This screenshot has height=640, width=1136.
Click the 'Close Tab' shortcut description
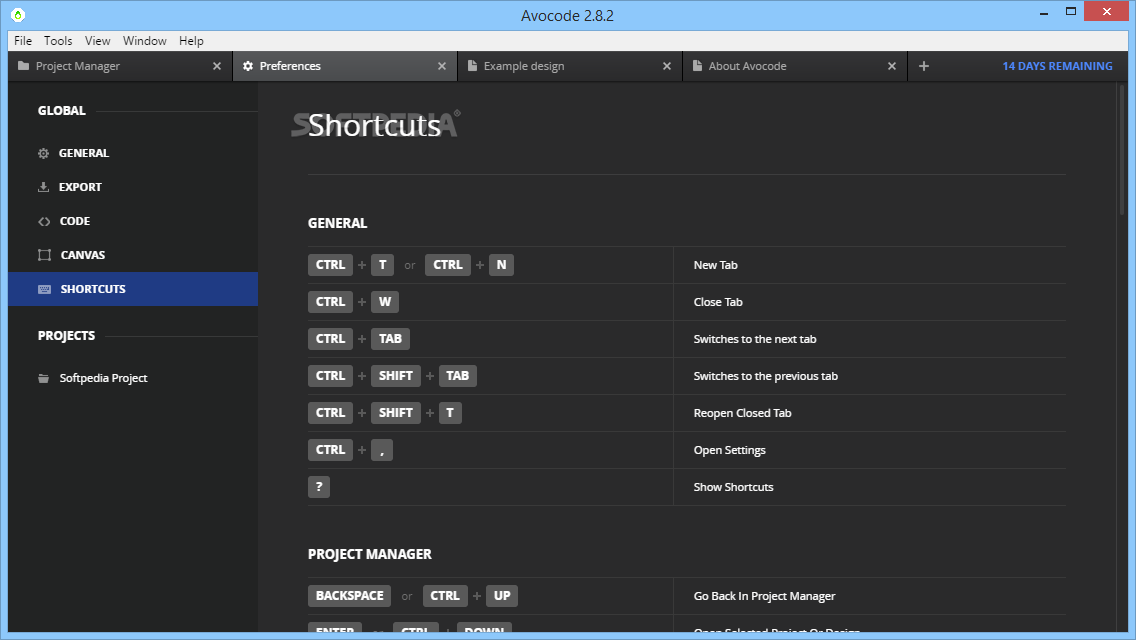tap(718, 302)
